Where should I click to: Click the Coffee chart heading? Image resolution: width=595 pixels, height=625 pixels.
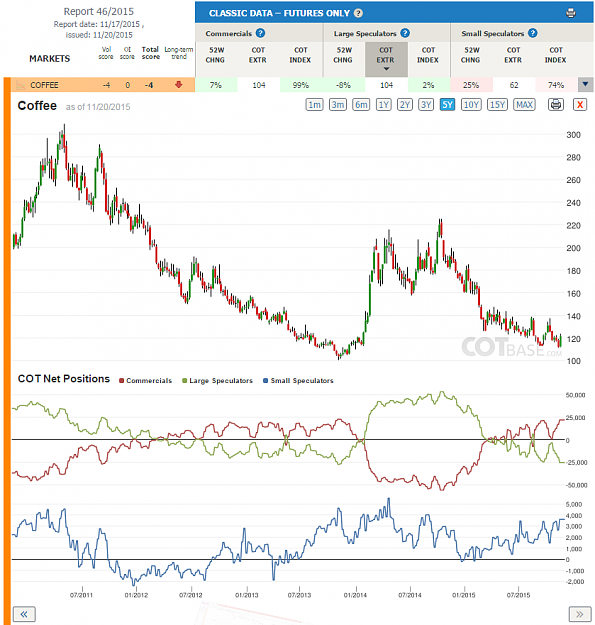coord(37,106)
